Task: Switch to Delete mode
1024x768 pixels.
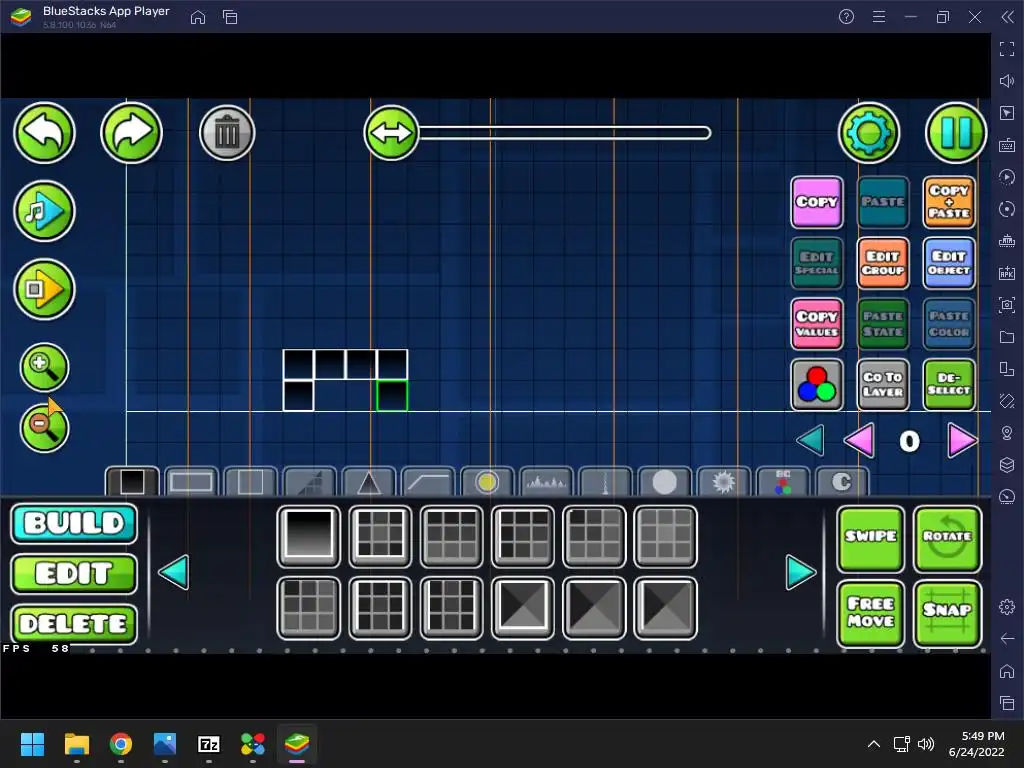Action: 74,624
